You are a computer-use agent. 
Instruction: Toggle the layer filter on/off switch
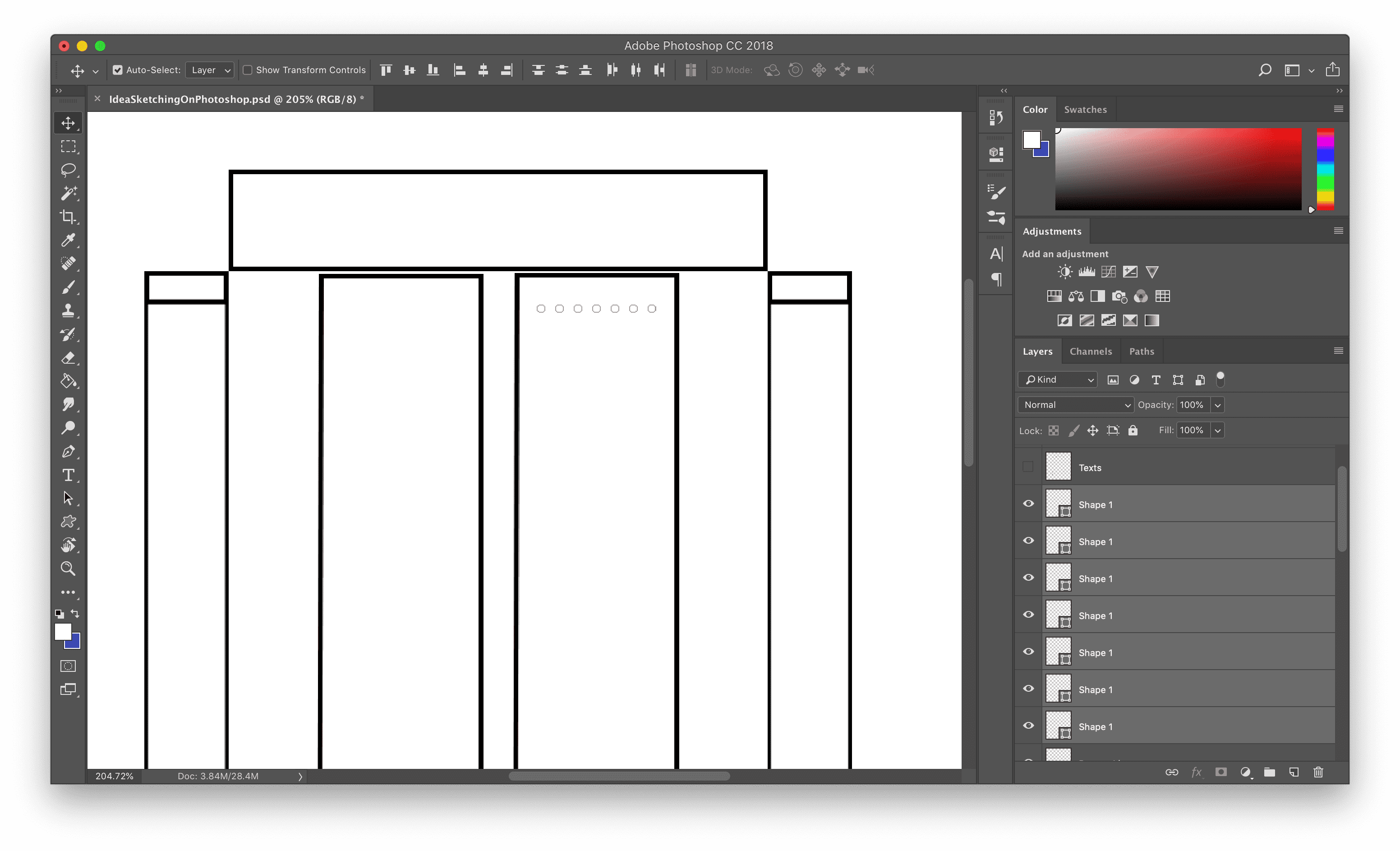(1220, 379)
